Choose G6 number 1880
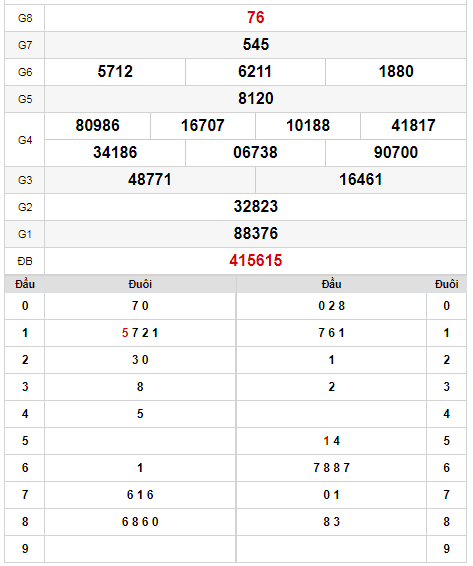 [396, 71]
